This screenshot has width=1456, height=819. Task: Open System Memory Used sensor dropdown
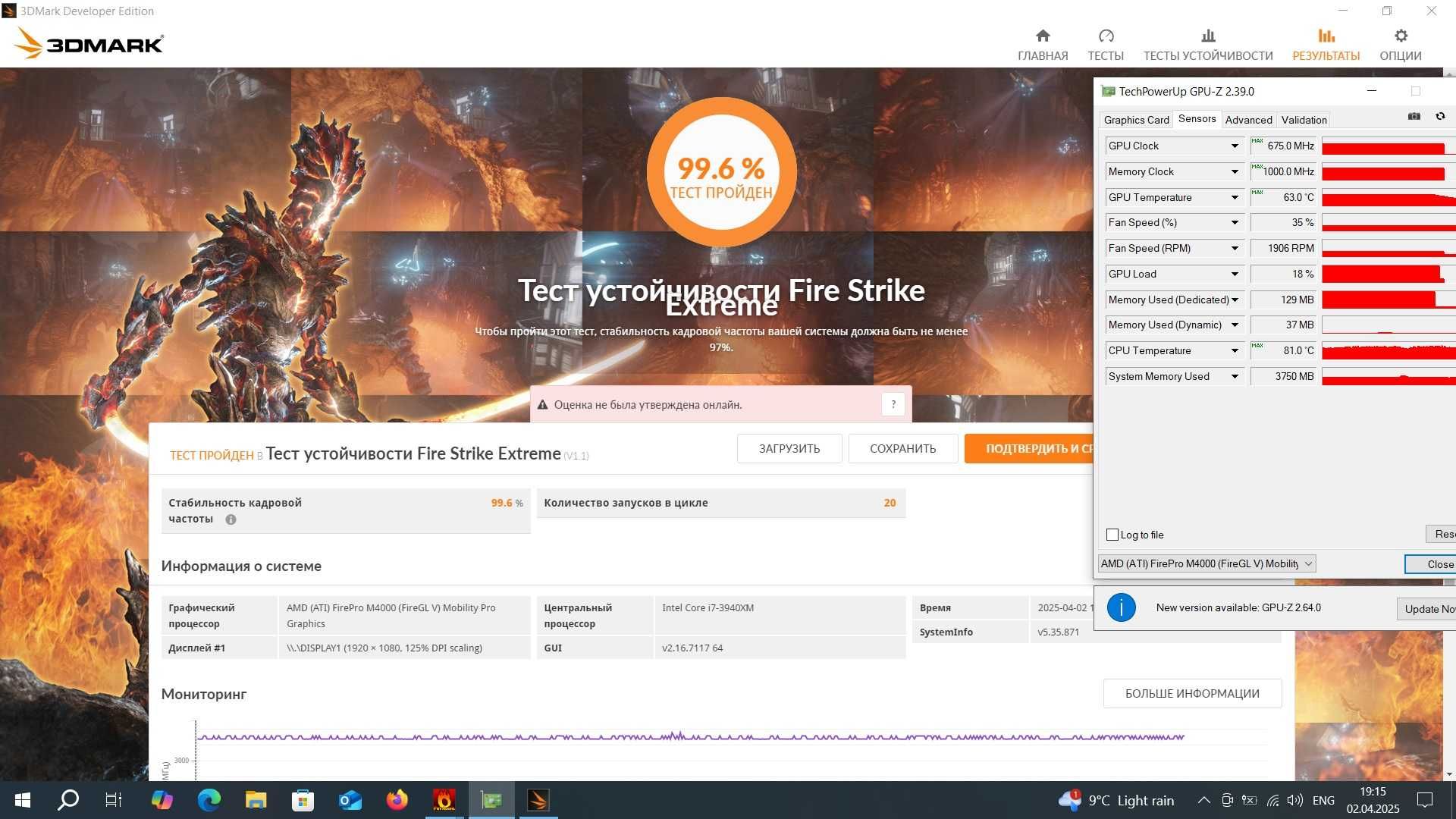tap(1235, 376)
